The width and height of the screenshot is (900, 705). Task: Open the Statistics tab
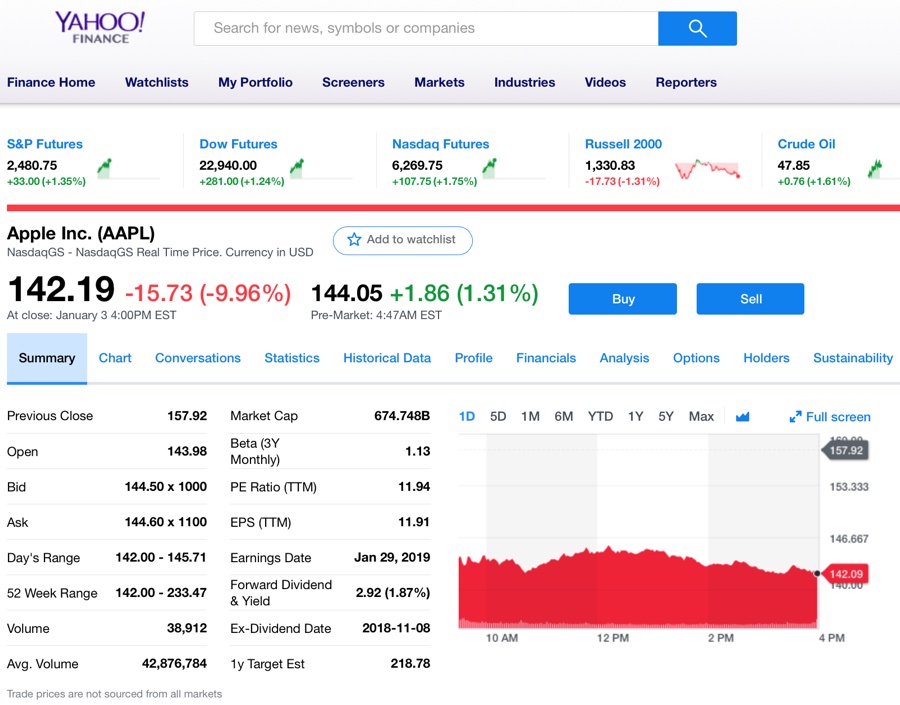(291, 357)
